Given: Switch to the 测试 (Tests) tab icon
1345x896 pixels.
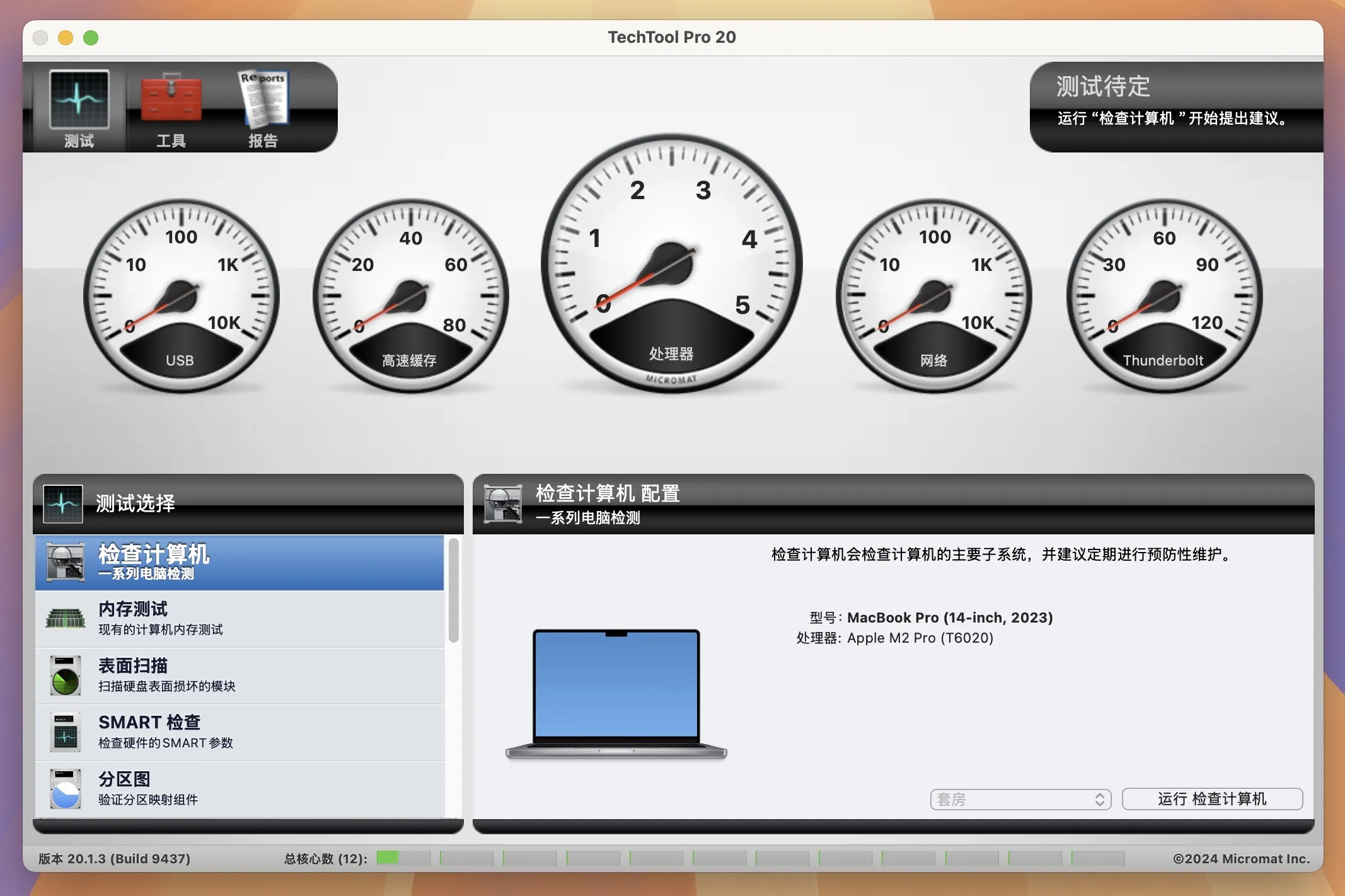Looking at the screenshot, I should 79,100.
